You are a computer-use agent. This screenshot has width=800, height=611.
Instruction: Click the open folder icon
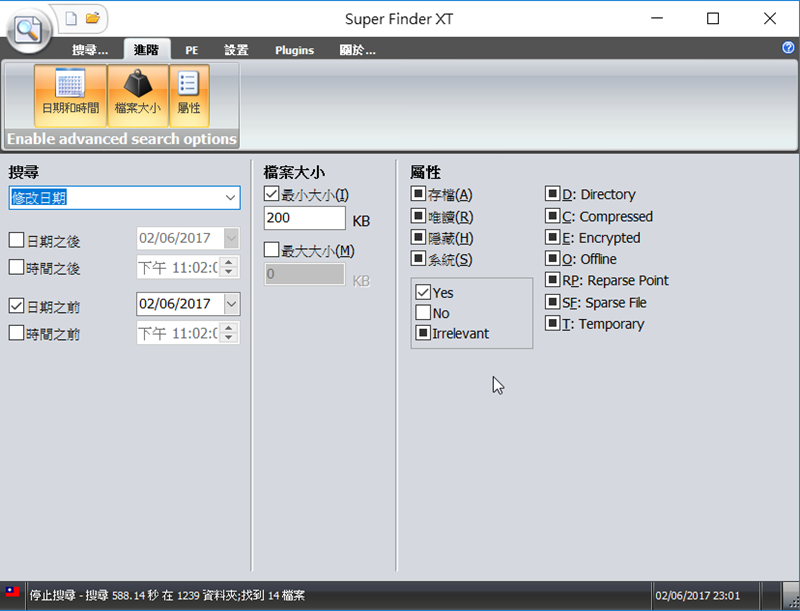point(92,18)
